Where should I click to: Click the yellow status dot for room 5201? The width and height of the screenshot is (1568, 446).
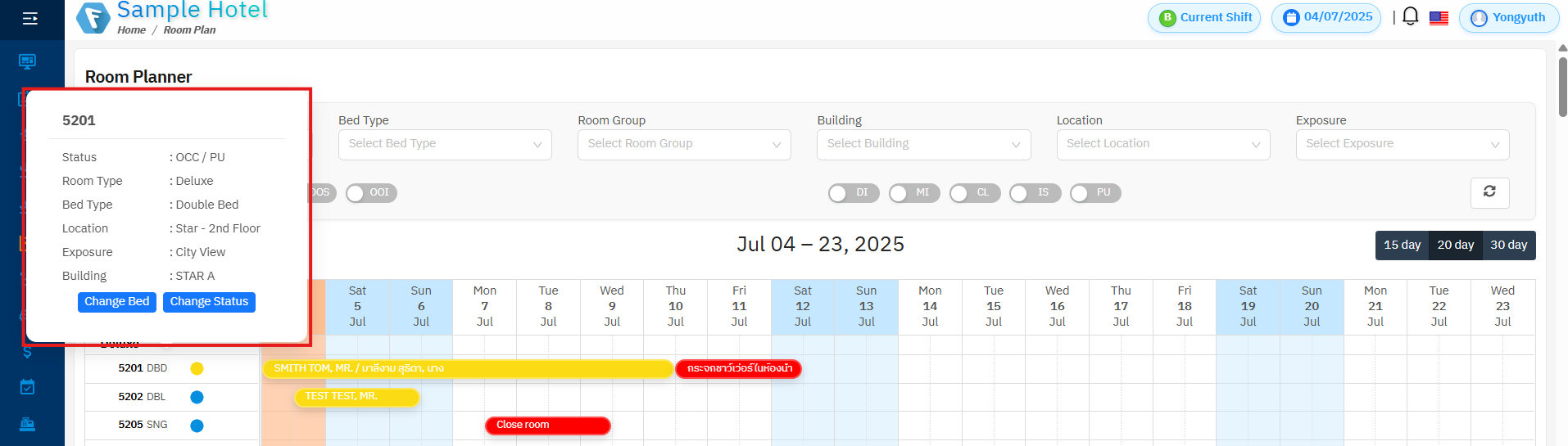[197, 368]
